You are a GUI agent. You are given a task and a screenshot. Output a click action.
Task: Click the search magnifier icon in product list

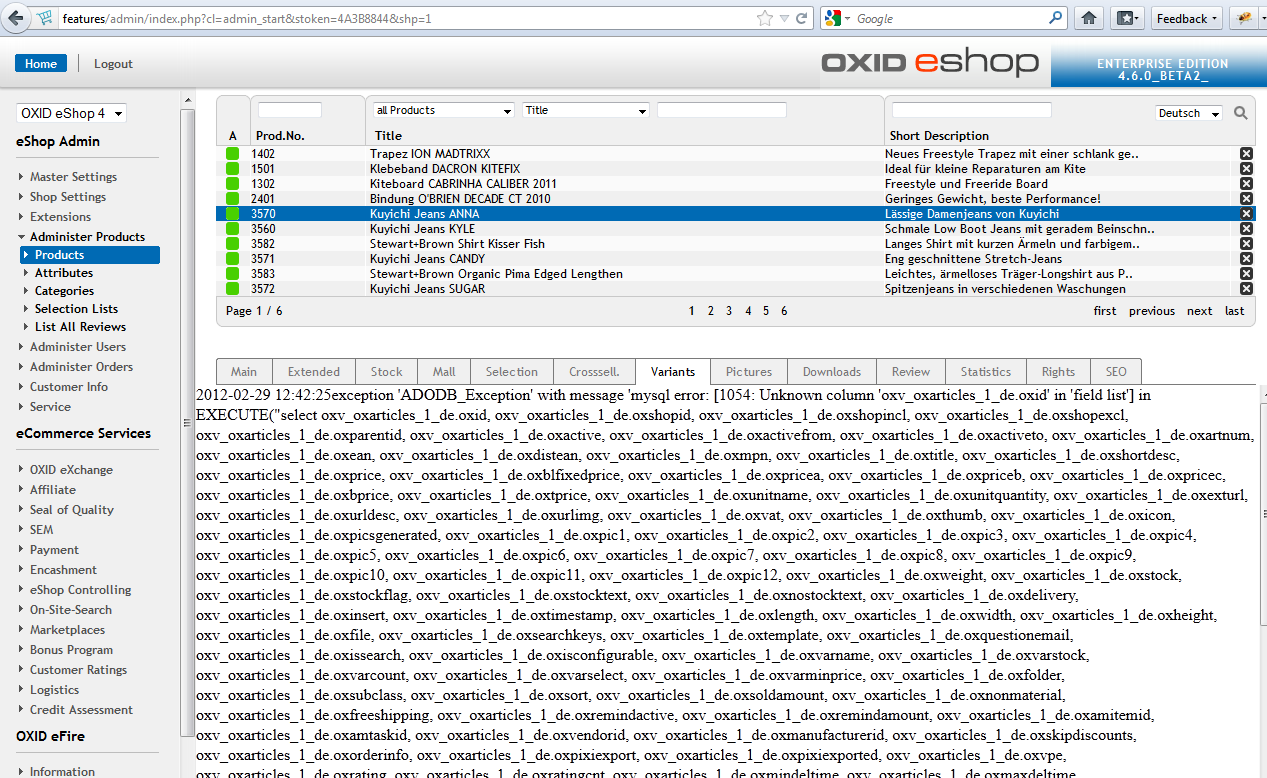point(1241,113)
